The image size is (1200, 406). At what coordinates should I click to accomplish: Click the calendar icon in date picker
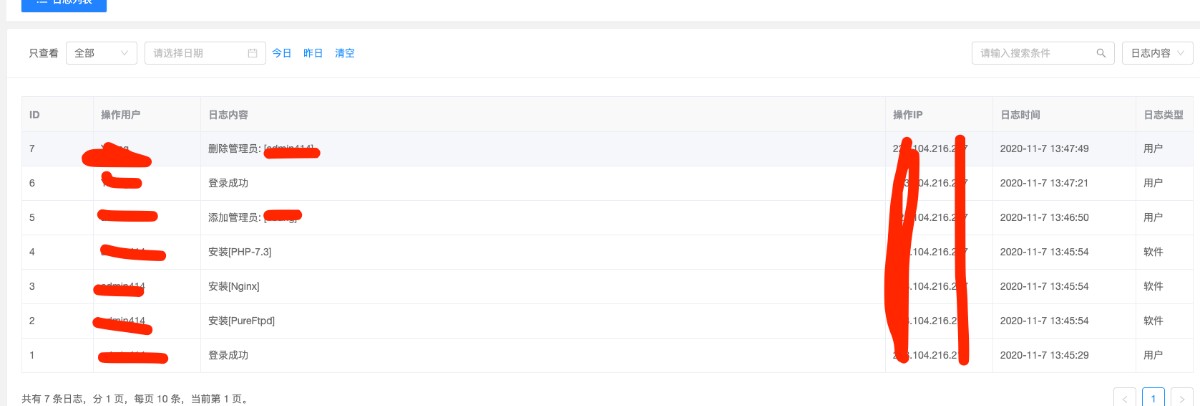point(253,53)
